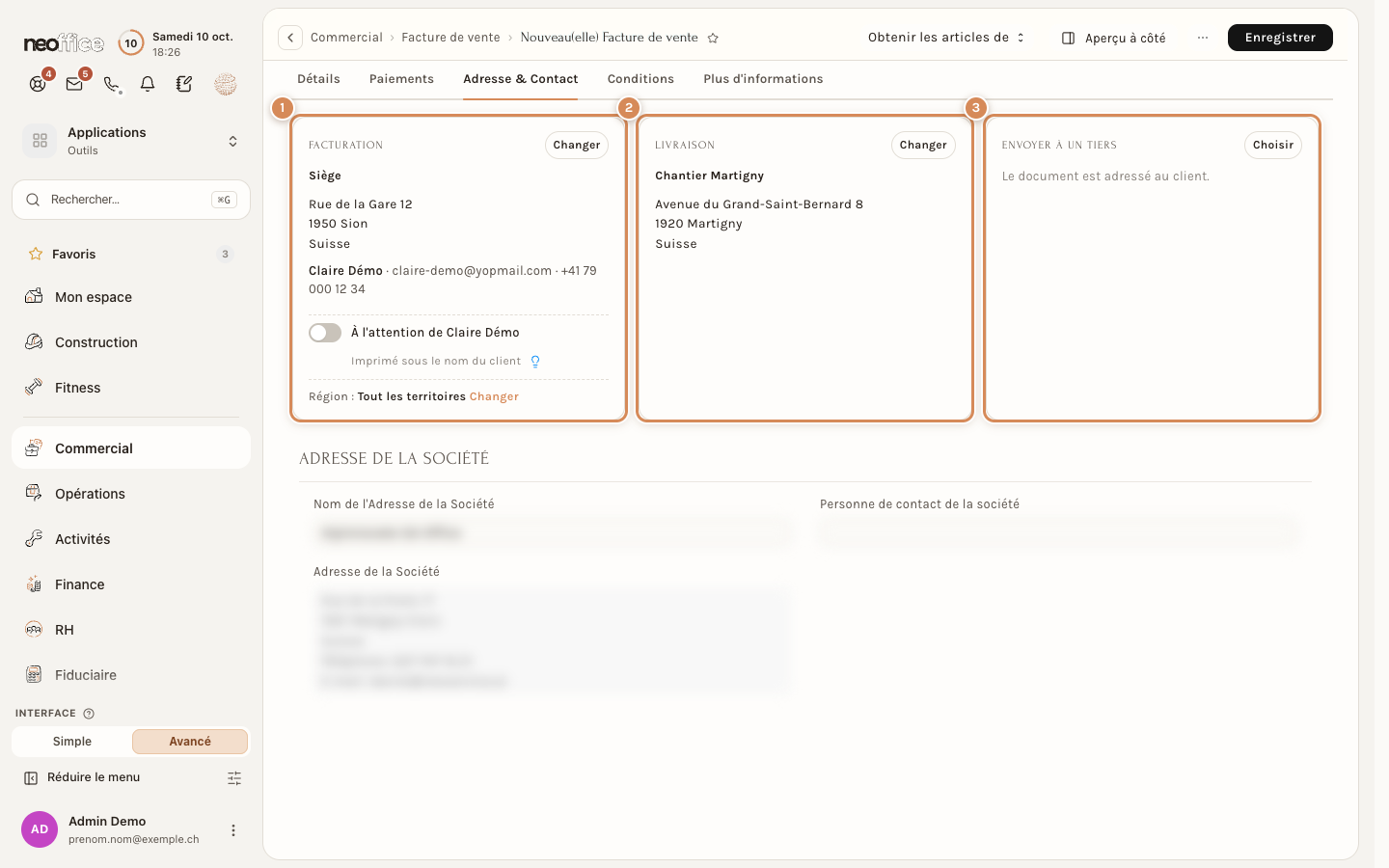The width and height of the screenshot is (1389, 868).
Task: Click the Interface help question mark
Action: pyautogui.click(x=89, y=714)
